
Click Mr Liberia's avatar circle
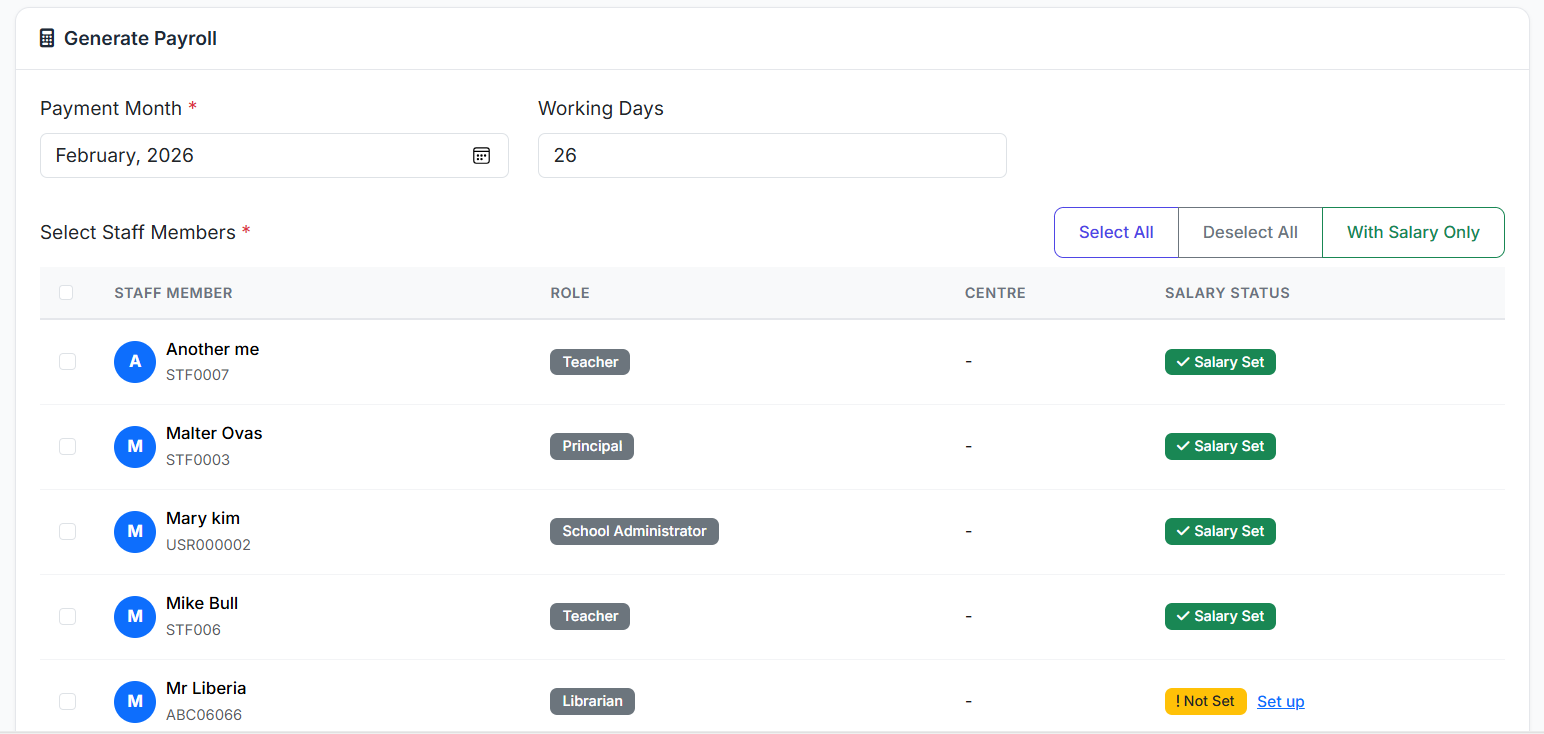pyautogui.click(x=135, y=702)
